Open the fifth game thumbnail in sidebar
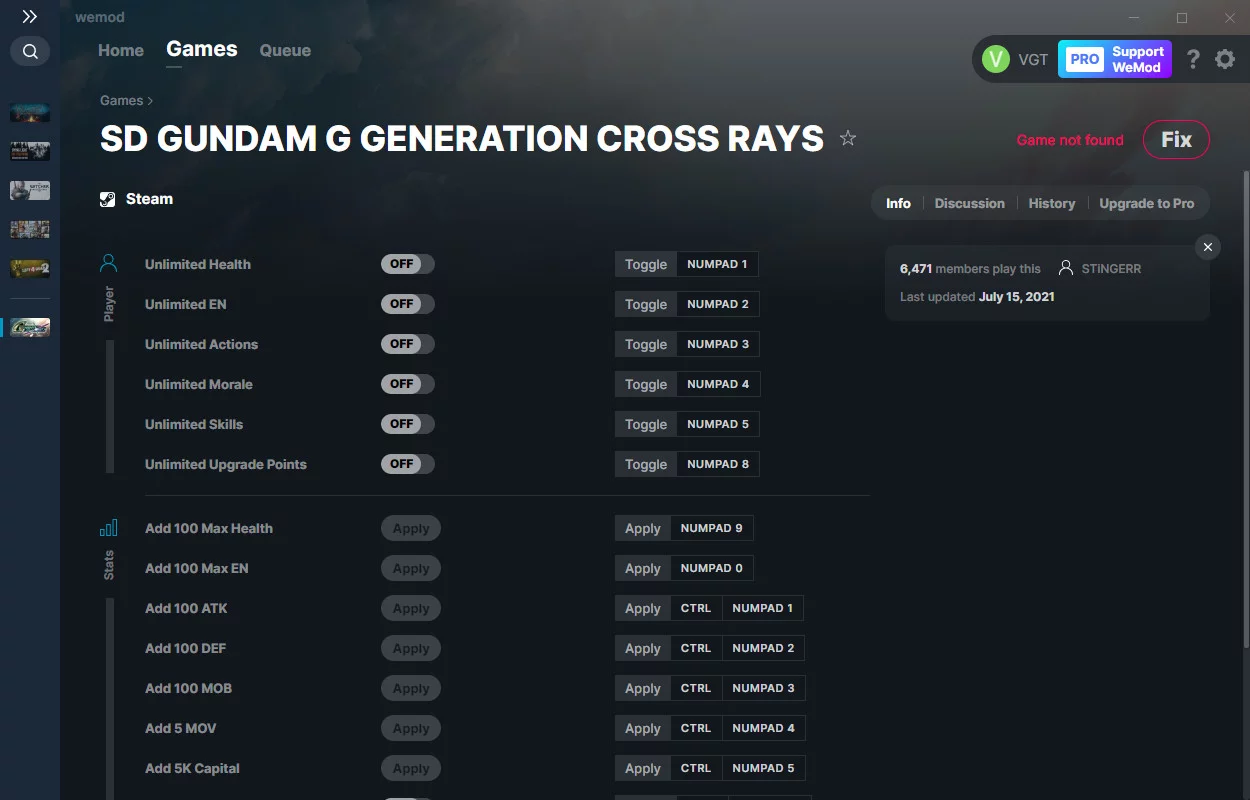 click(30, 269)
